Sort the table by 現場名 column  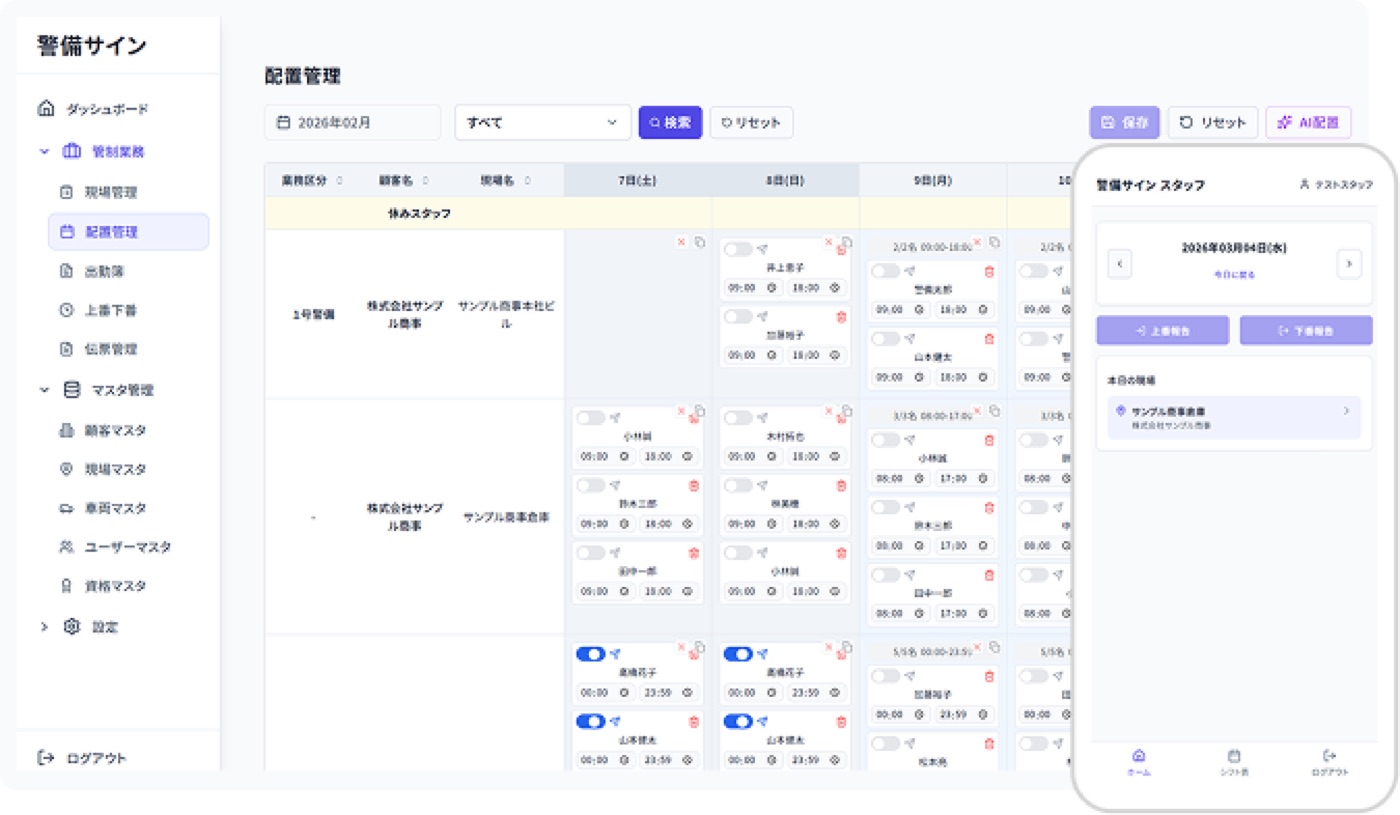click(528, 181)
